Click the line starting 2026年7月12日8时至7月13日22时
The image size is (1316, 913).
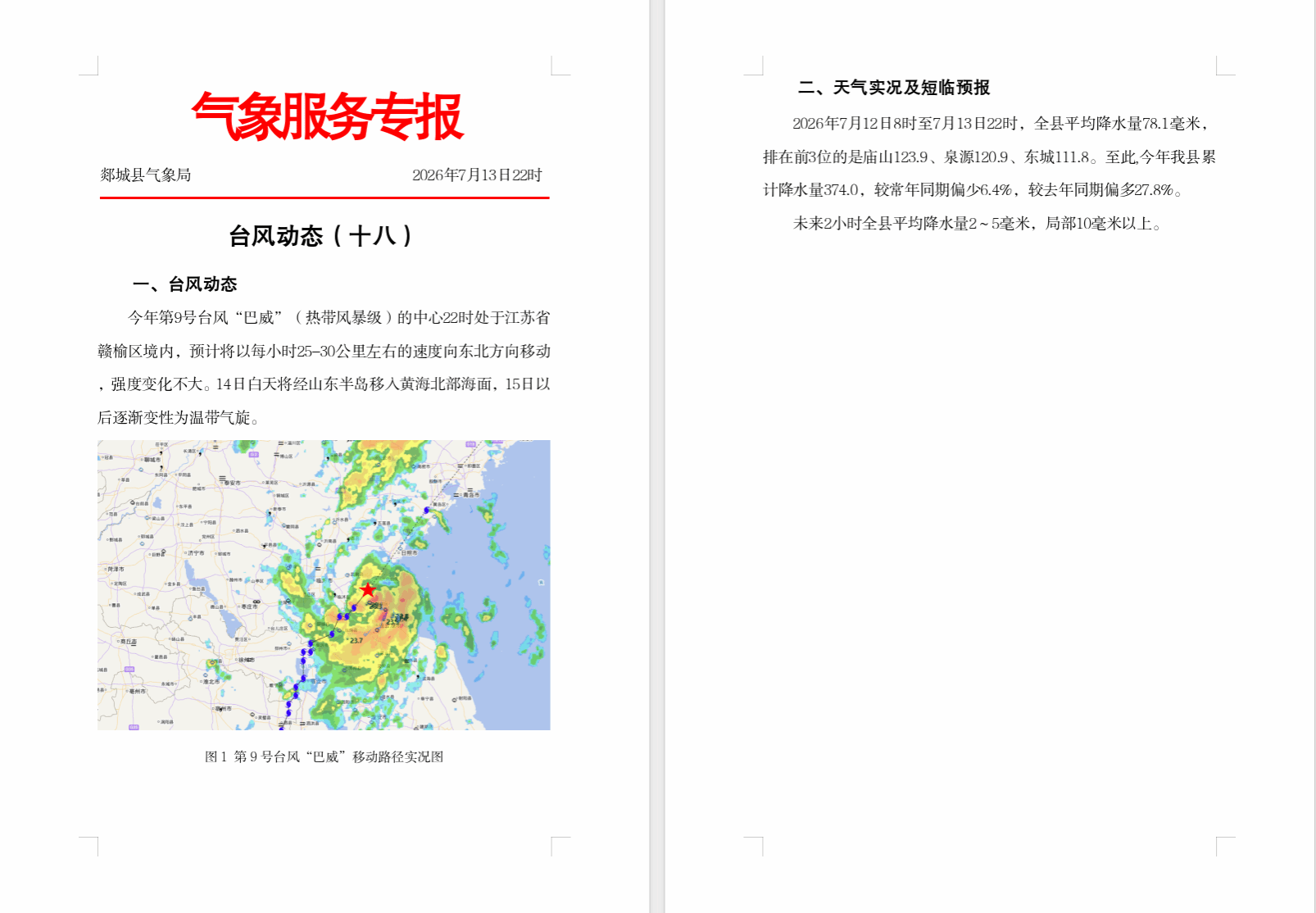1001,123
